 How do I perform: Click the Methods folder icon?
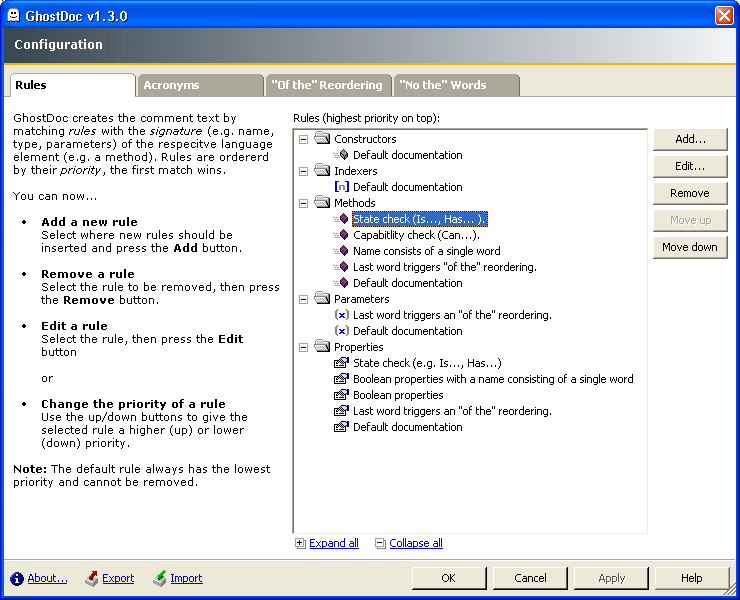click(322, 203)
